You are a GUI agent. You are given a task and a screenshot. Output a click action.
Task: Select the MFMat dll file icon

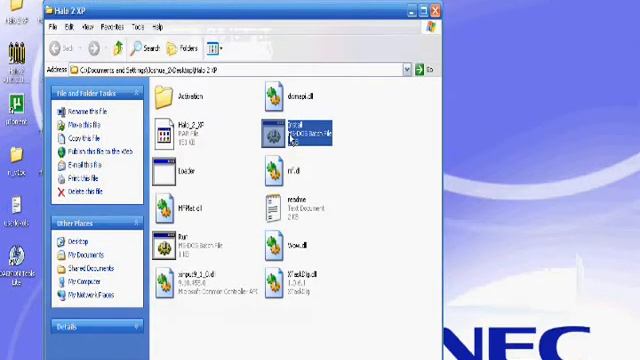coord(164,208)
